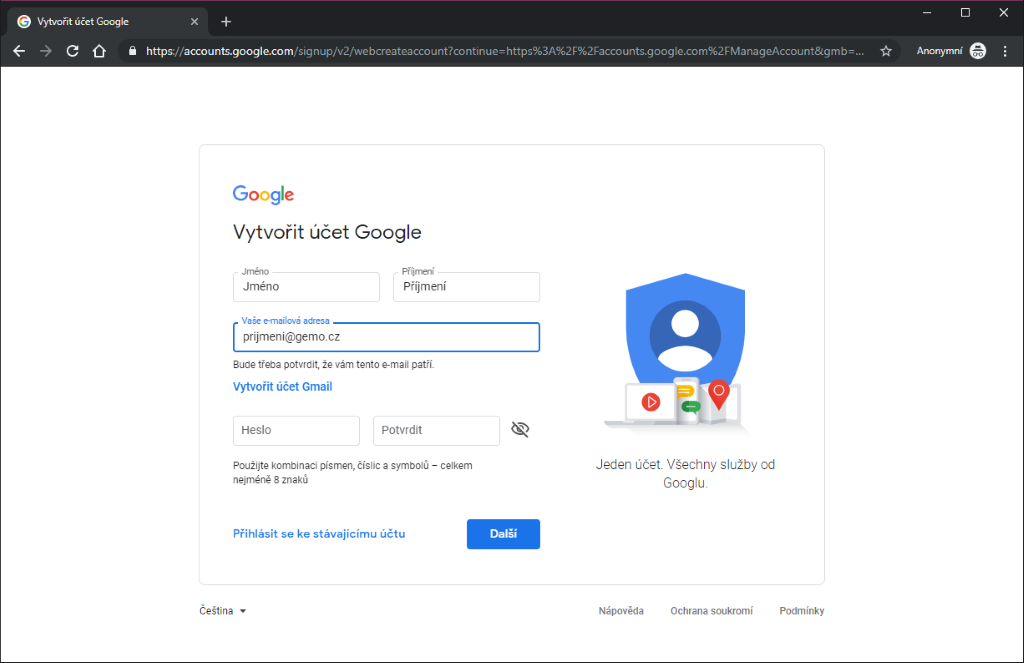Open the Nápověda help link
This screenshot has height=663, width=1024.
click(621, 611)
